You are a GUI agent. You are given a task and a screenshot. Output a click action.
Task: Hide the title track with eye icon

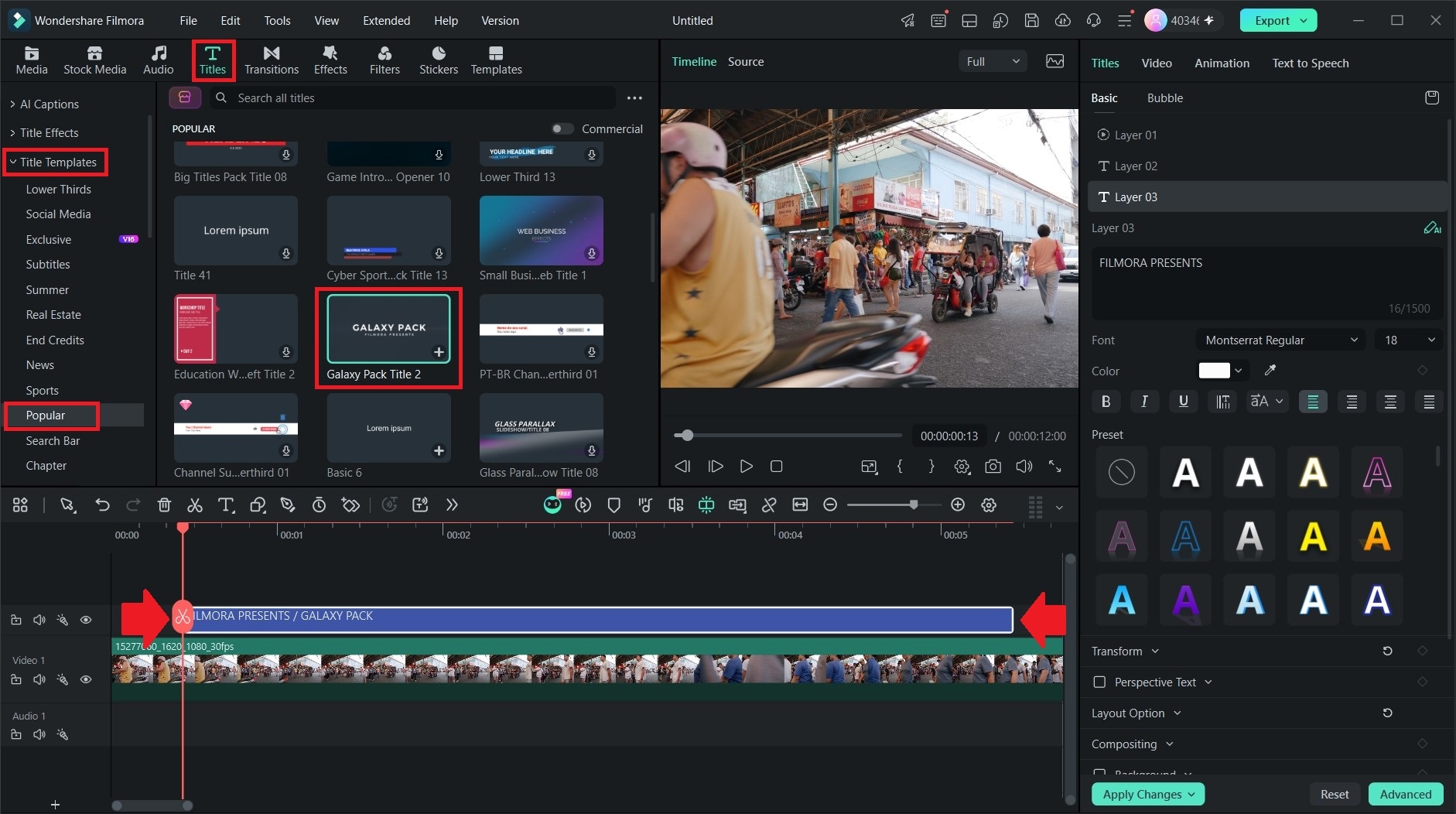tap(86, 620)
